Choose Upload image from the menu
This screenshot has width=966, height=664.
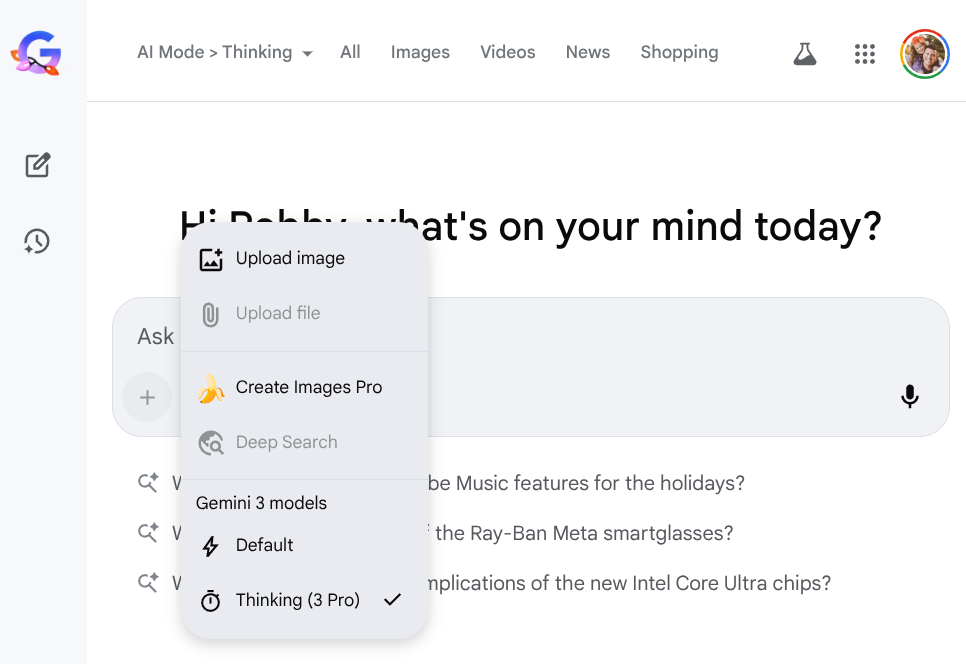point(290,258)
